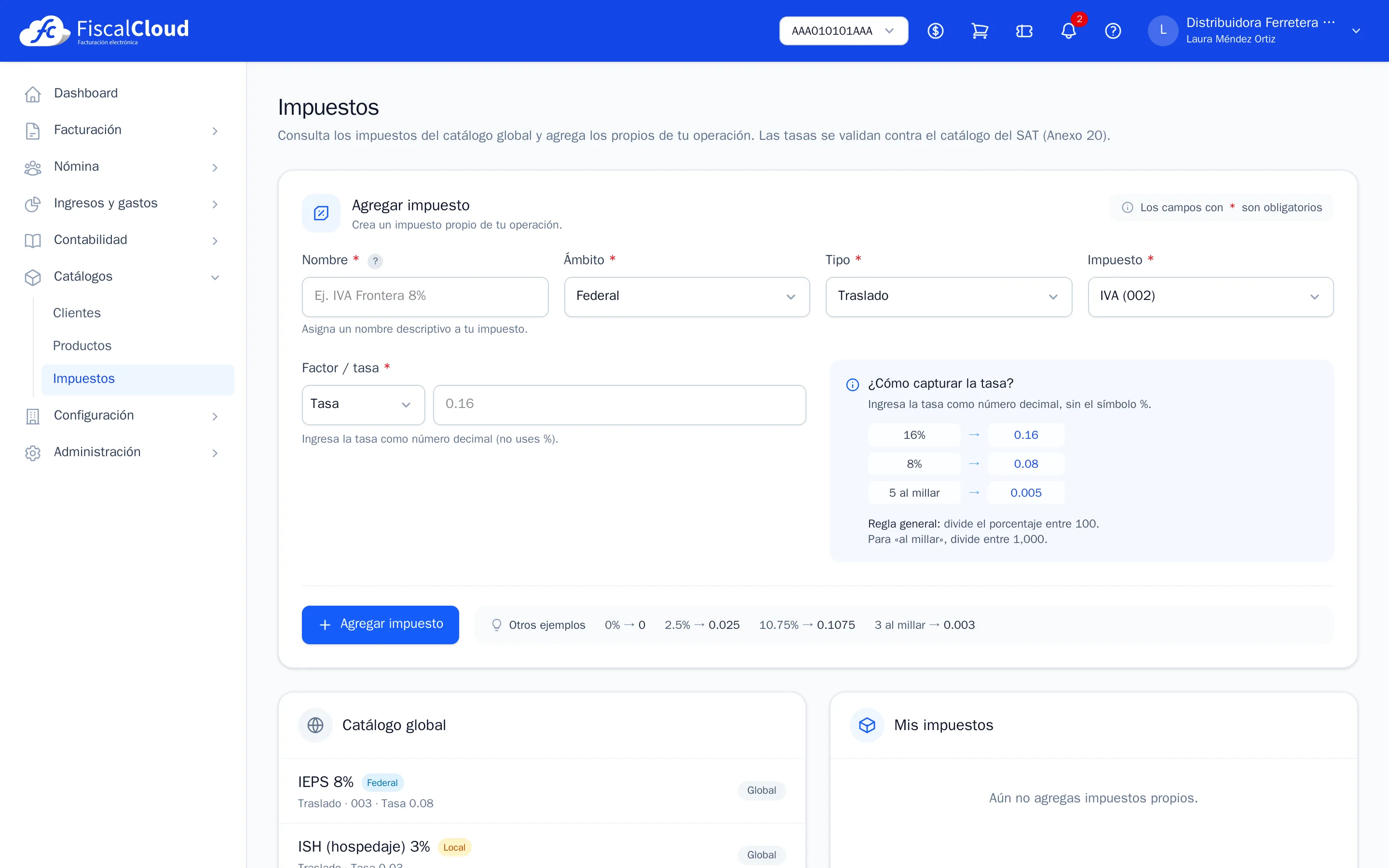
Task: Click the Contabilidad book icon
Action: click(x=33, y=241)
